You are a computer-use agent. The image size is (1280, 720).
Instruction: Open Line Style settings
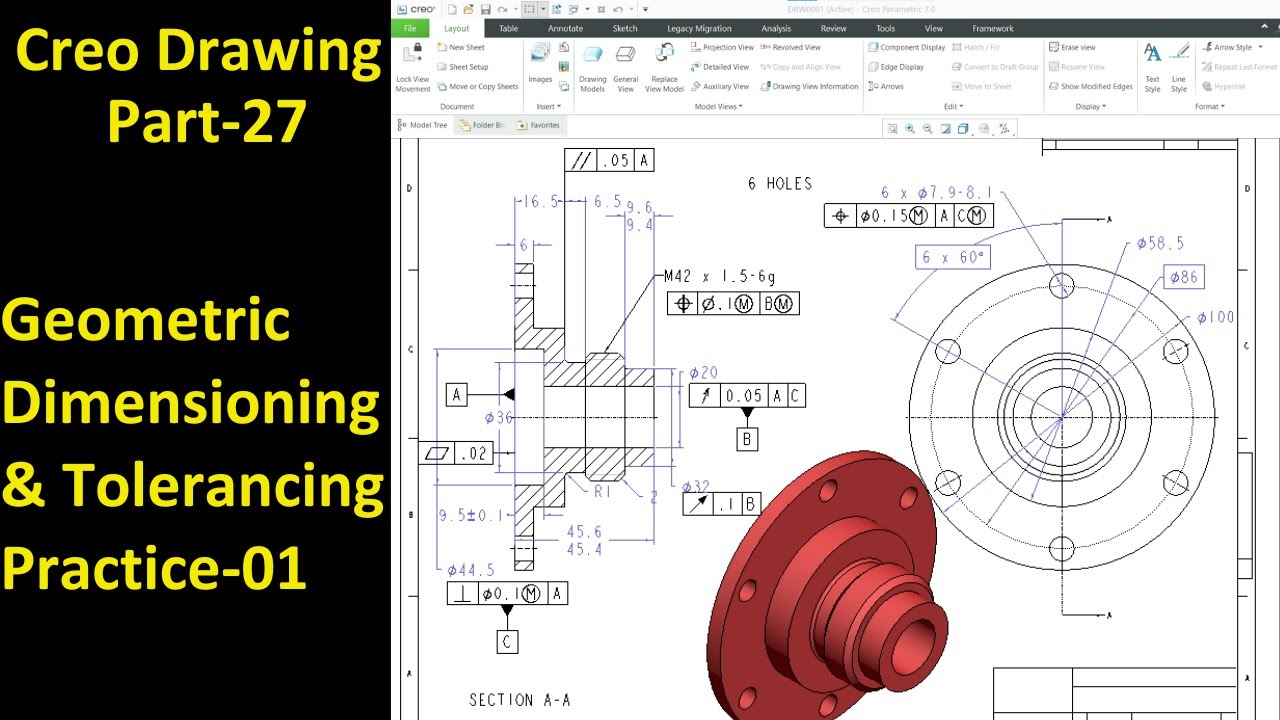click(1179, 68)
